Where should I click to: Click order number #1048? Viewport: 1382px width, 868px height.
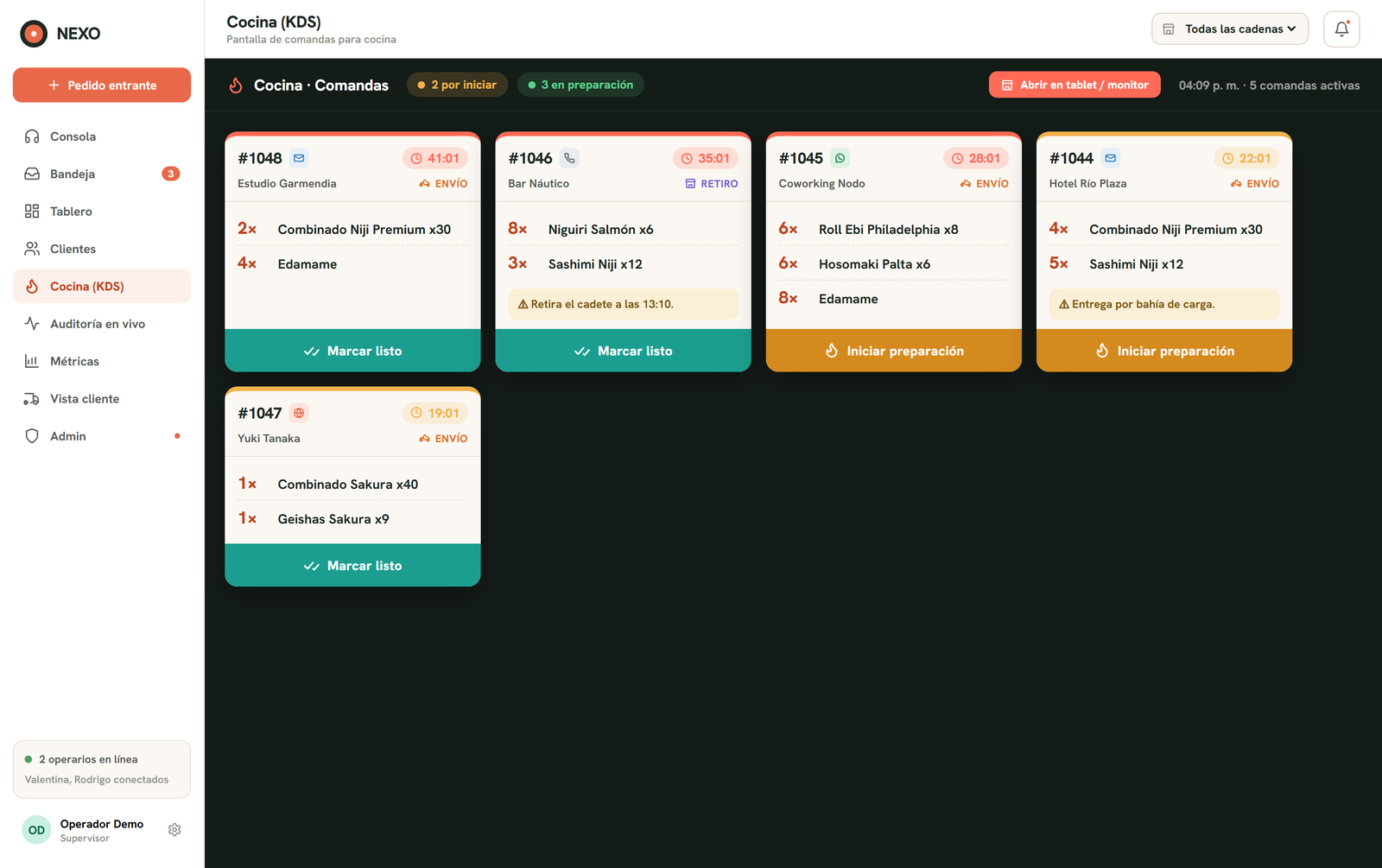(x=260, y=158)
